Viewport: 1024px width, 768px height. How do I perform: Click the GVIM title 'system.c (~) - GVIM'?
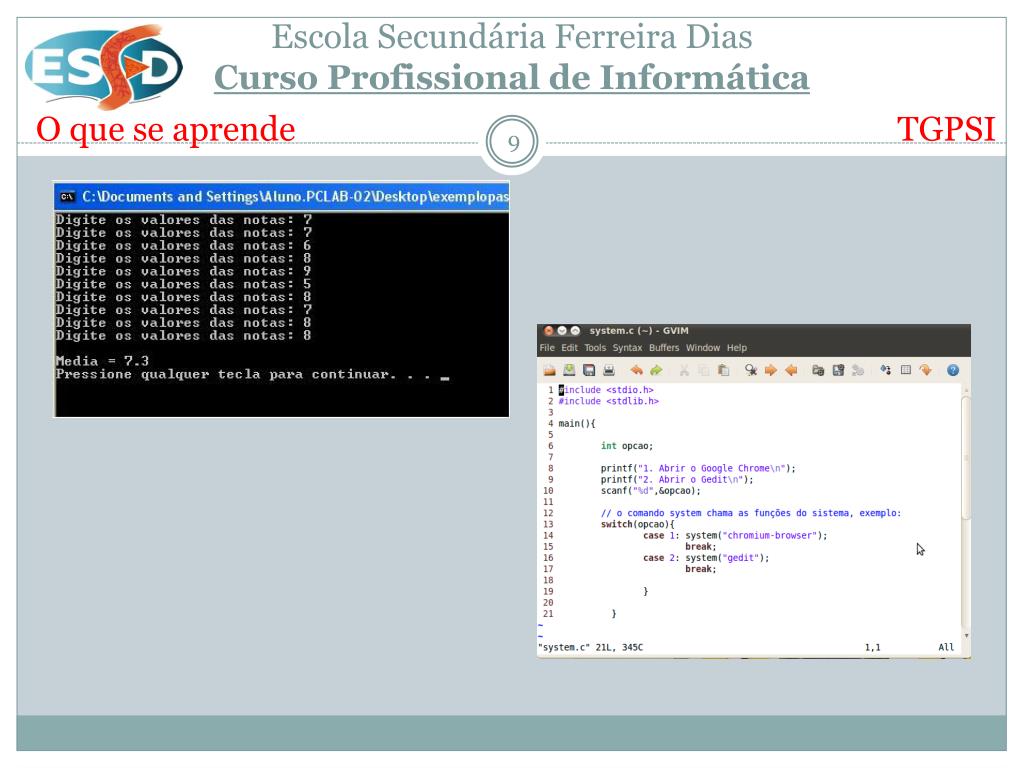639,331
